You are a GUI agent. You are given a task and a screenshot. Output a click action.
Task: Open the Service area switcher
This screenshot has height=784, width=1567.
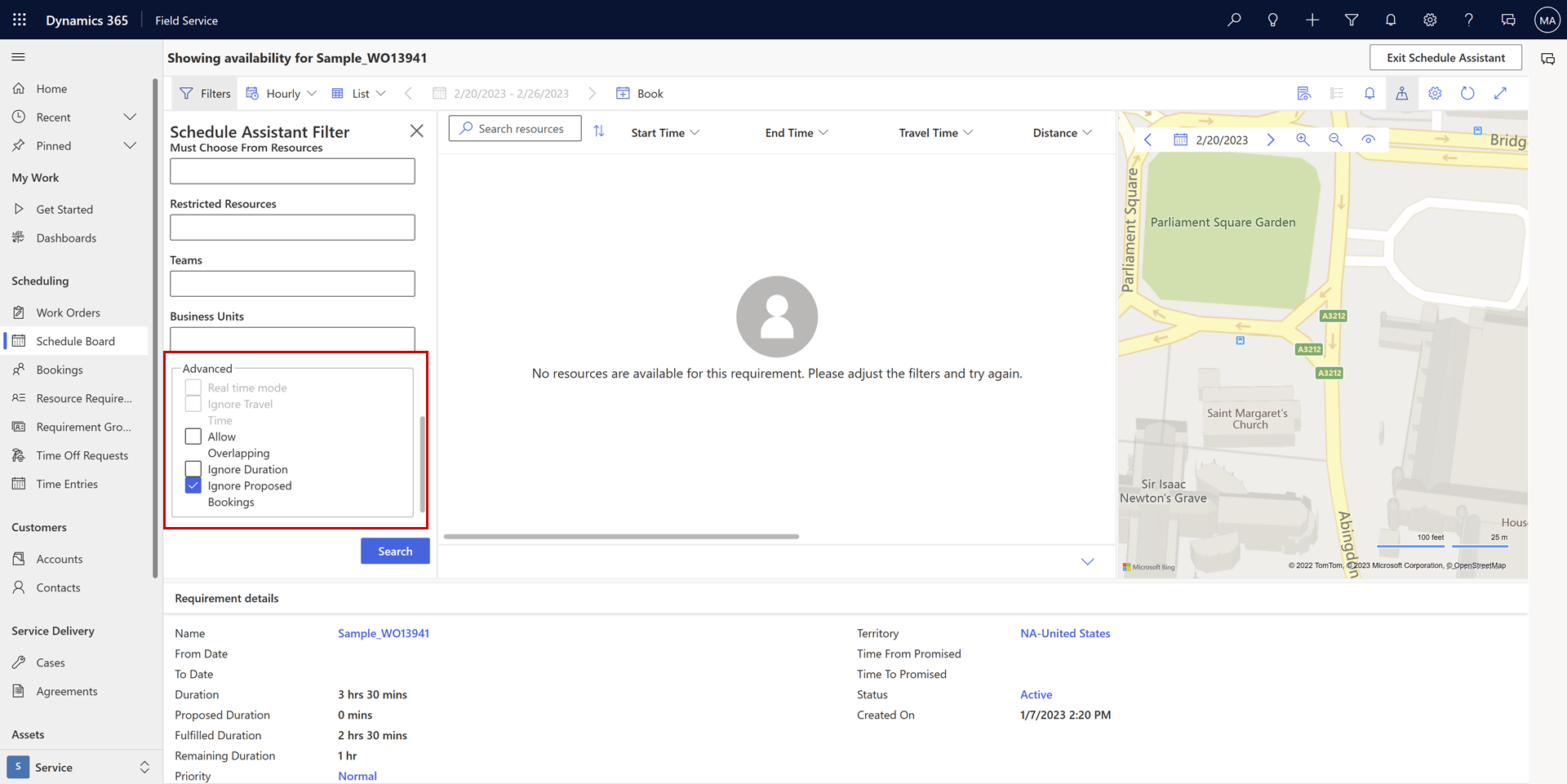pos(78,767)
